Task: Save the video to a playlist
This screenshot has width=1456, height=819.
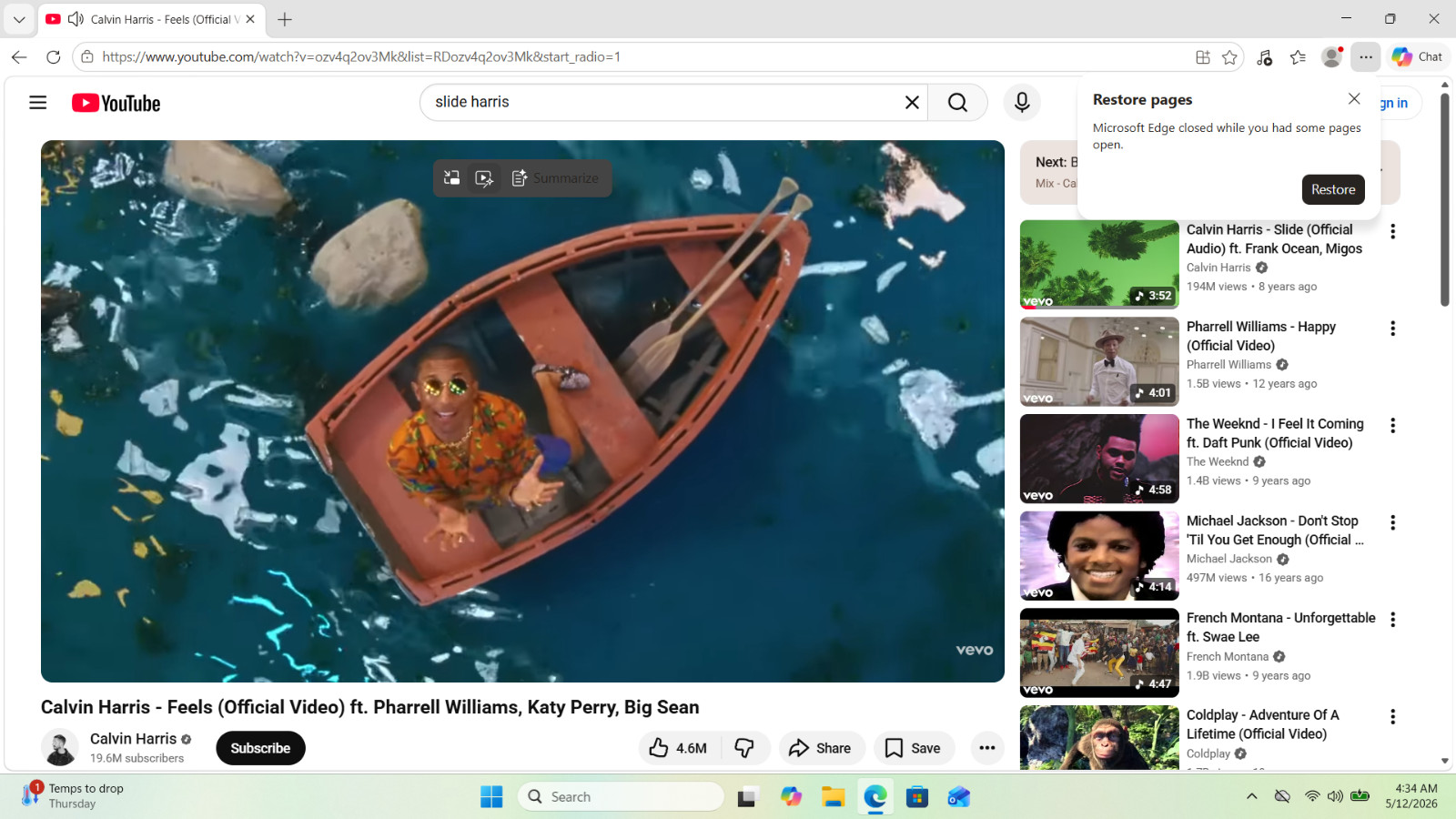Action: point(914,748)
